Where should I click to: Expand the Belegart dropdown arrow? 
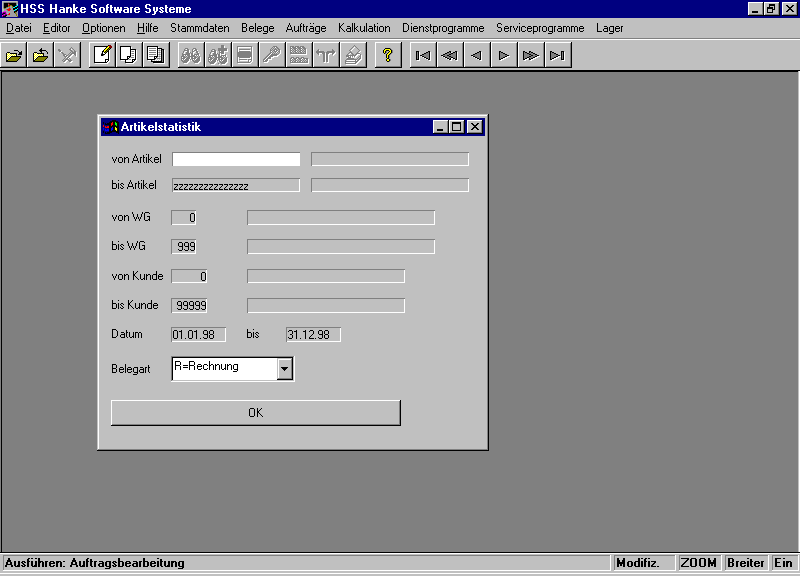pyautogui.click(x=285, y=369)
